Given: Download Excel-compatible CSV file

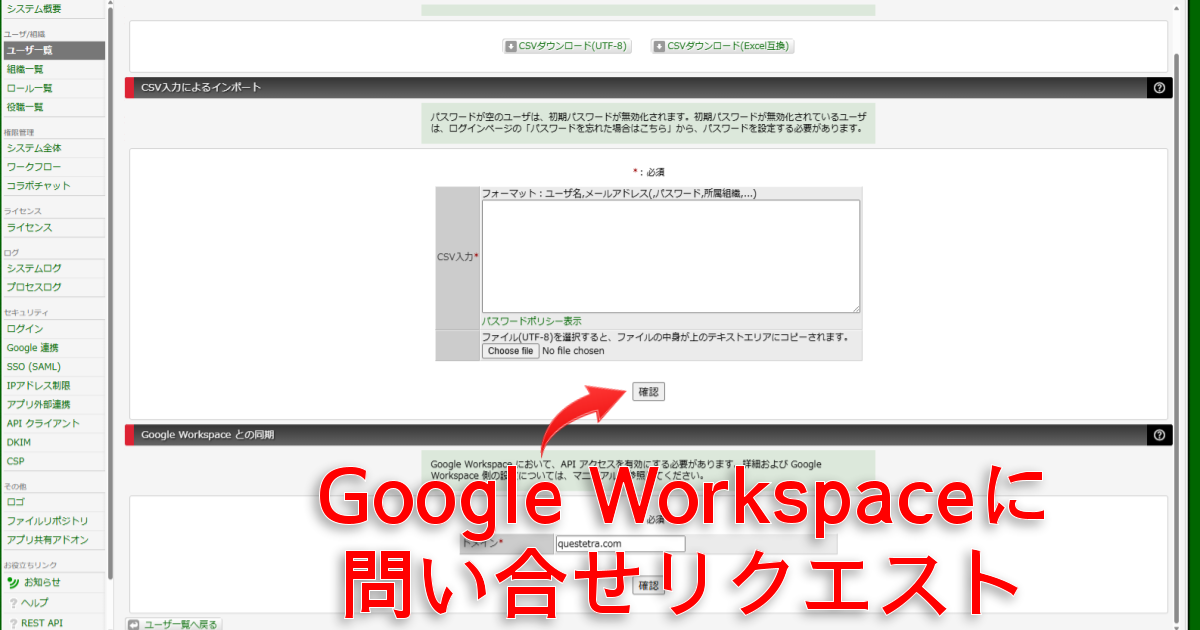Looking at the screenshot, I should 722,46.
